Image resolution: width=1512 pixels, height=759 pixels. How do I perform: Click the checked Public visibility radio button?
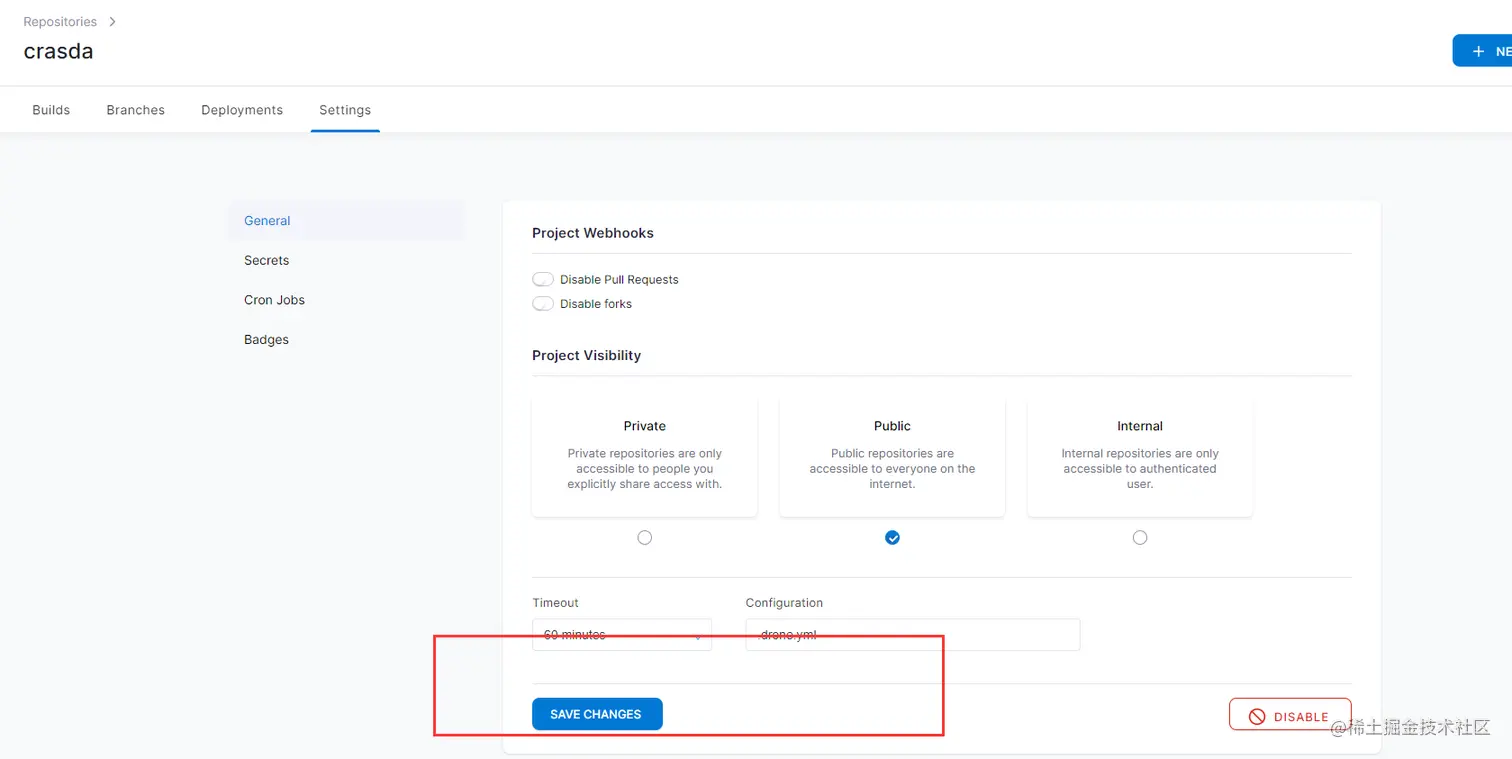click(x=892, y=538)
